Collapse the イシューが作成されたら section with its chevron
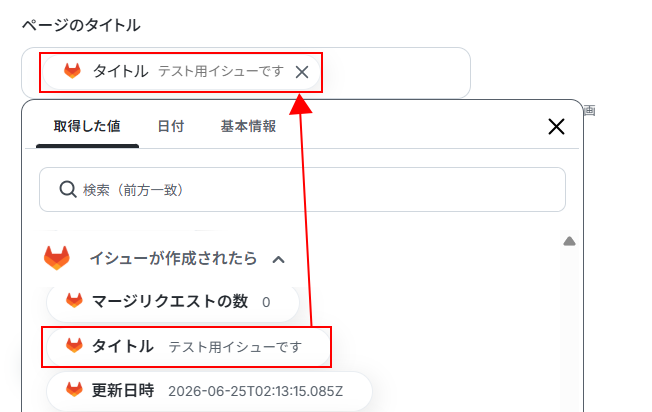The image size is (652, 412). click(278, 260)
